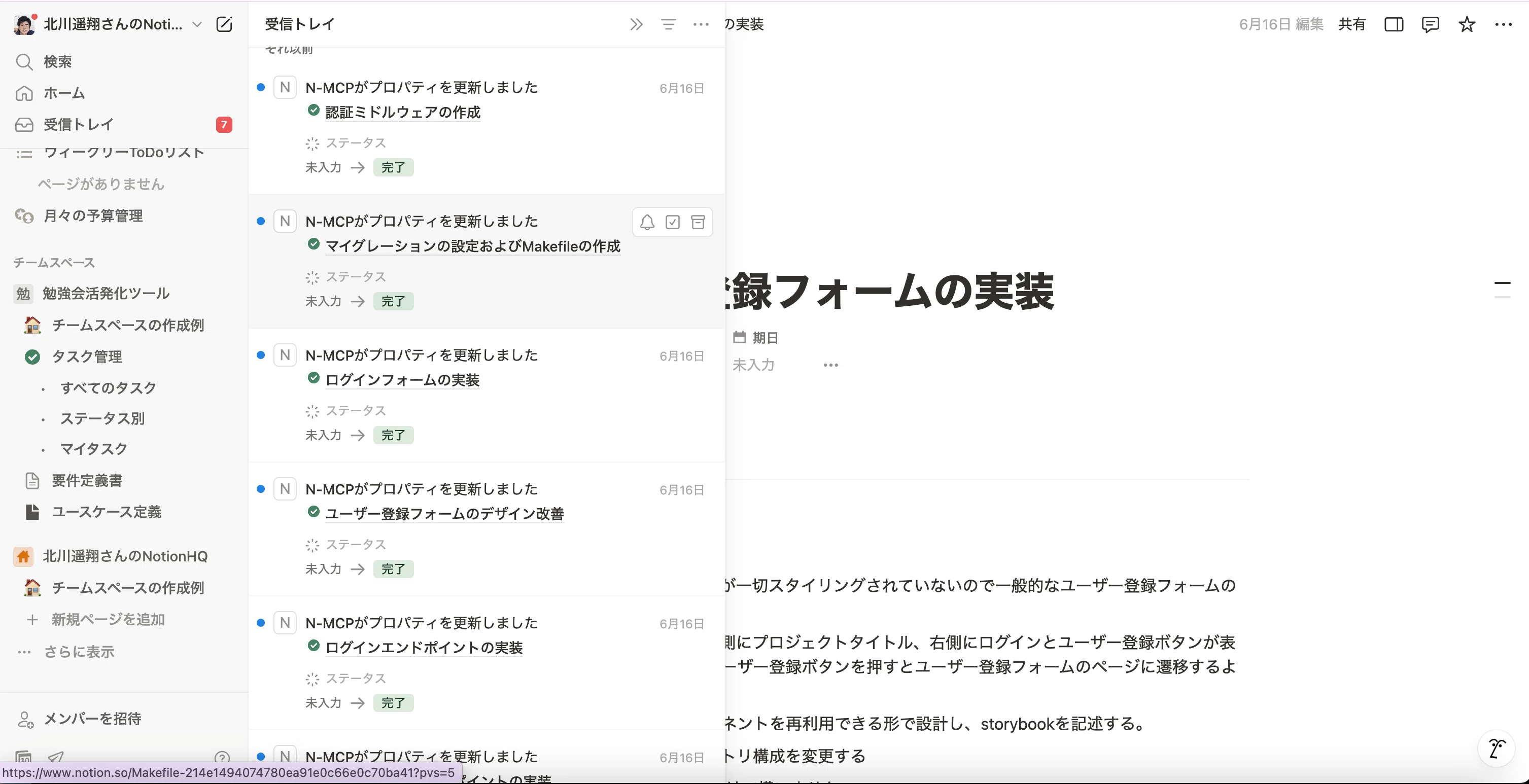The width and height of the screenshot is (1529, 784).
Task: Click the ウィークリーToDoリスト sidebar item
Action: pos(124,153)
